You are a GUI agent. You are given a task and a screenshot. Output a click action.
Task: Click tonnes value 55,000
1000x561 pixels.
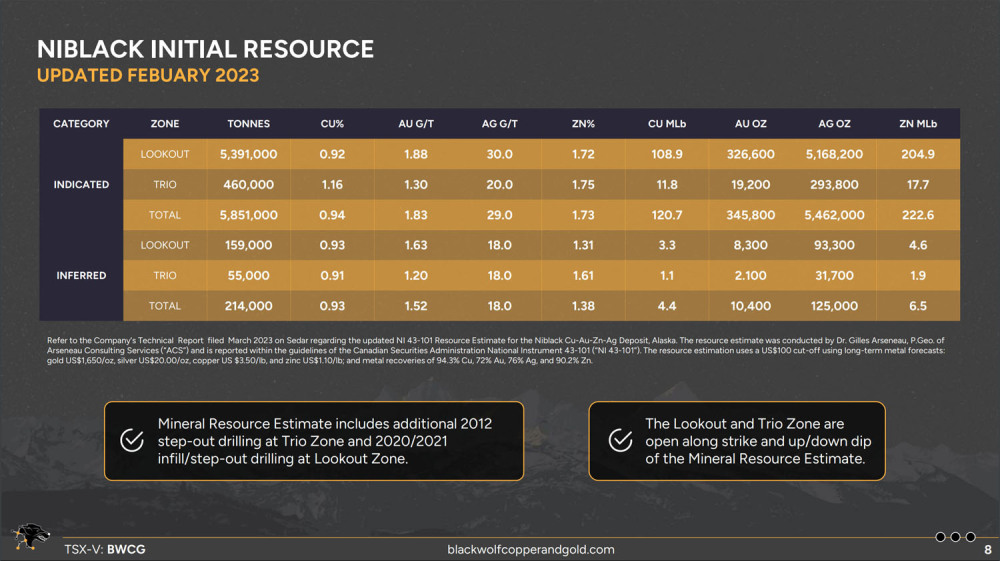(x=249, y=275)
